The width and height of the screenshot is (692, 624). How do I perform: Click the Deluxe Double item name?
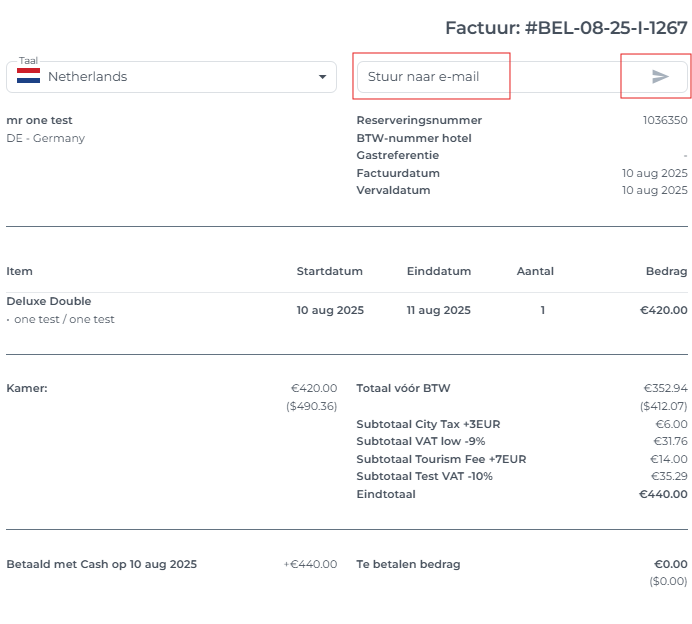pos(48,301)
